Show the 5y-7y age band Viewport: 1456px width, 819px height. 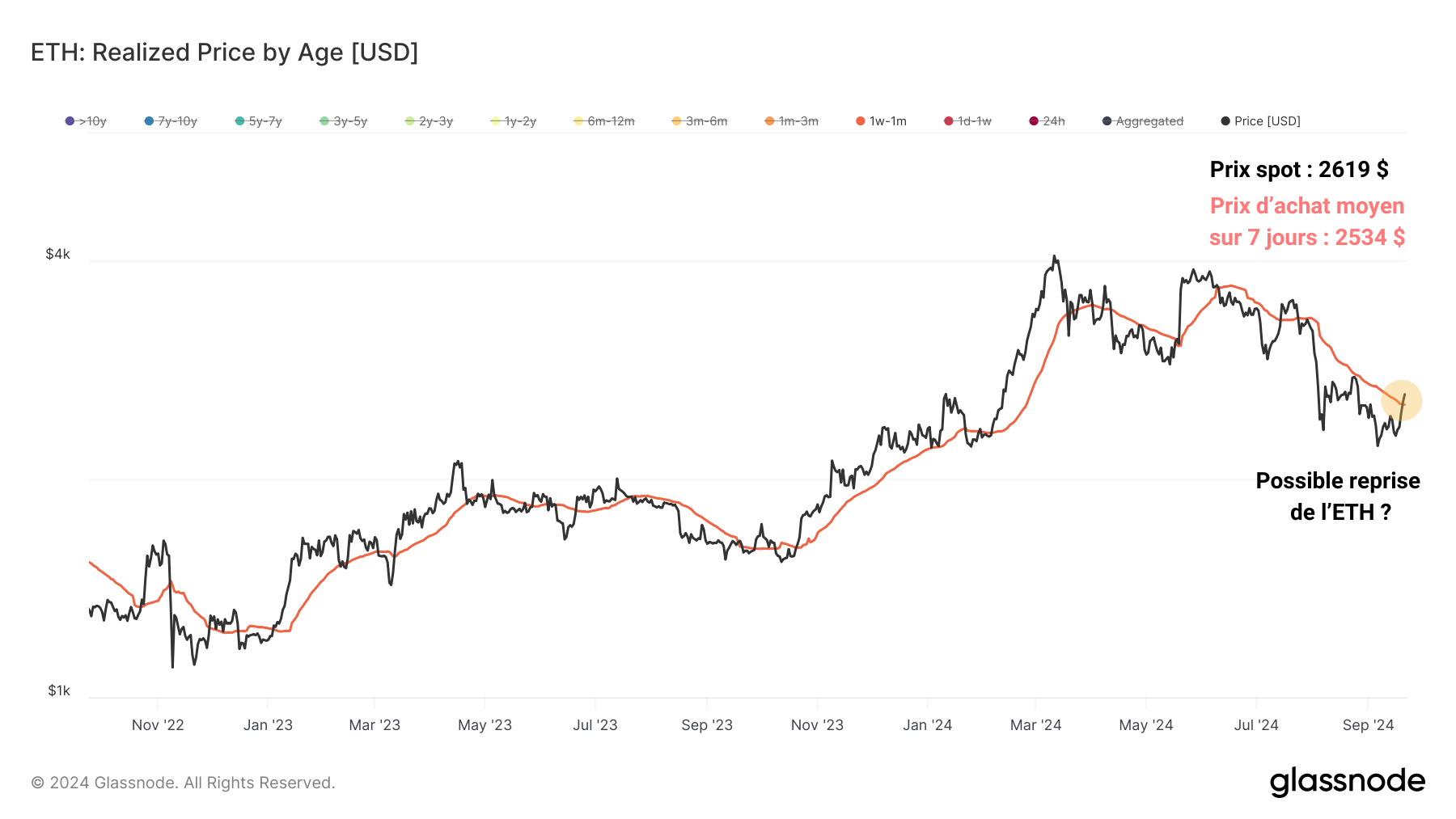coord(259,121)
